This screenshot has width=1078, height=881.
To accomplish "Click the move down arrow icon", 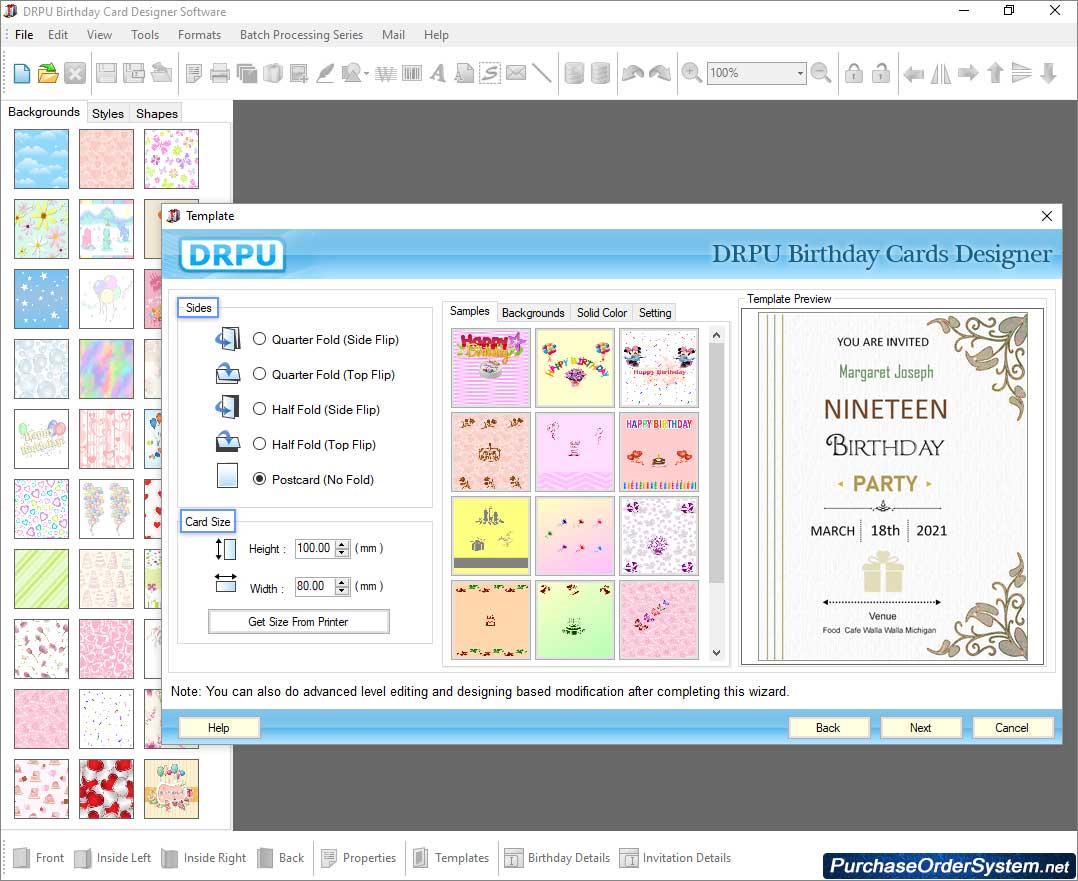I will tap(1048, 73).
